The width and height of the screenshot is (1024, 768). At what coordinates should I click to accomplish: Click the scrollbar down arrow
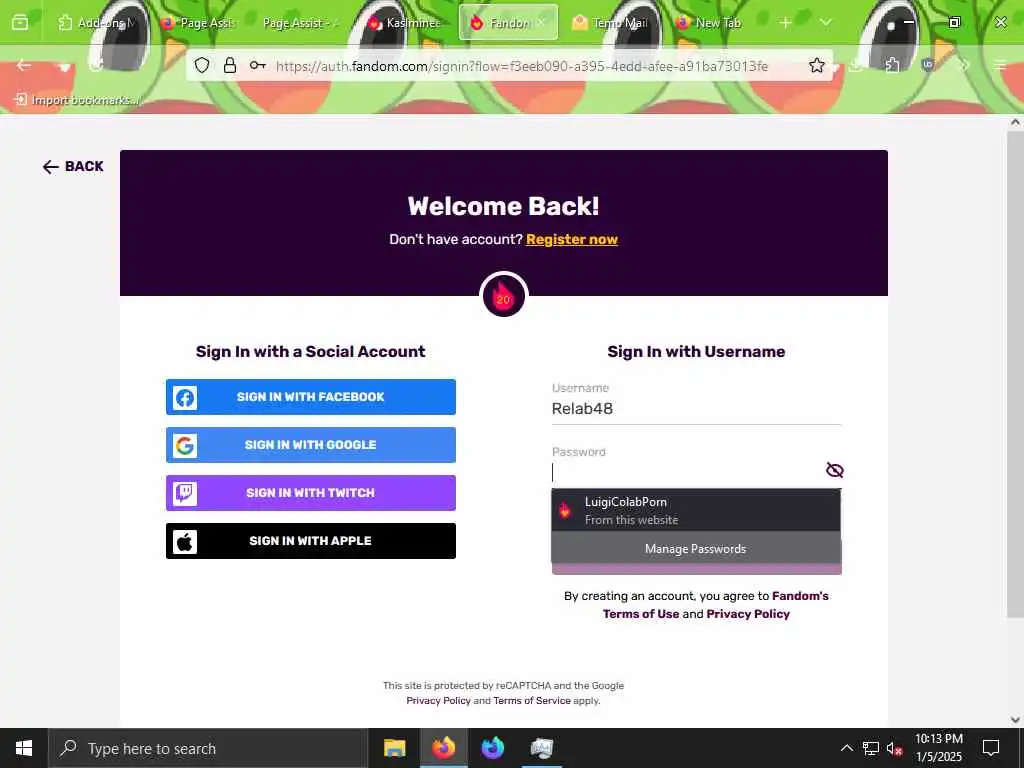(1015, 720)
